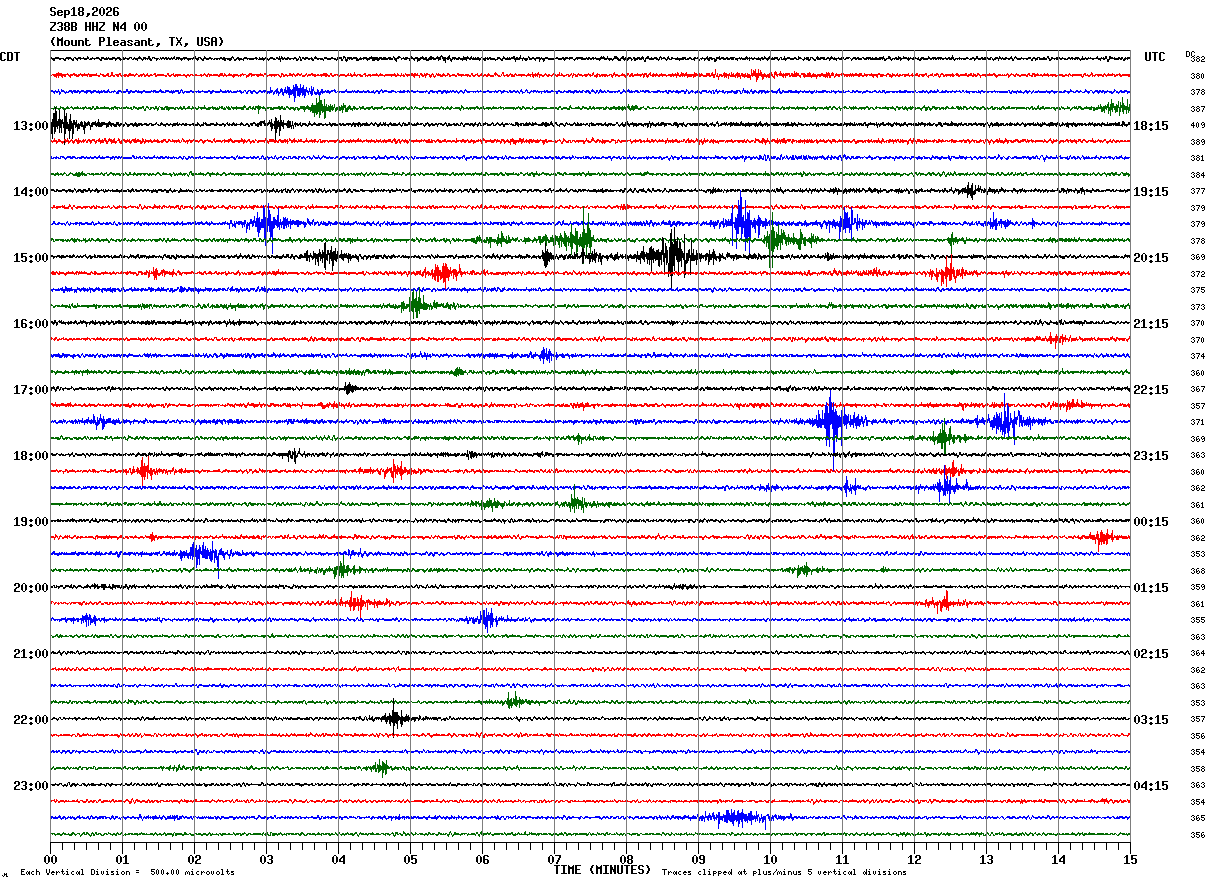The height and width of the screenshot is (886, 1210).
Task: Click the 20:15 UTC time label
Action: (1151, 258)
